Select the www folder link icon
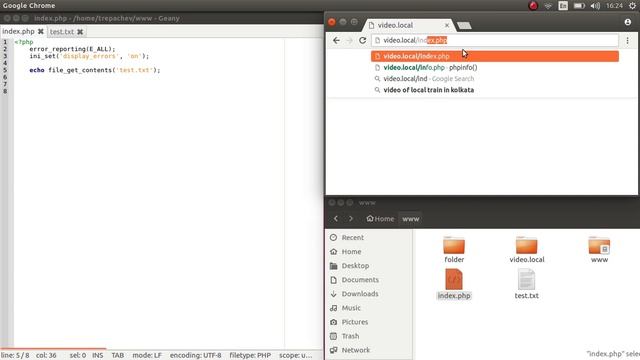Image resolution: width=640 pixels, height=360 pixels. click(x=599, y=245)
